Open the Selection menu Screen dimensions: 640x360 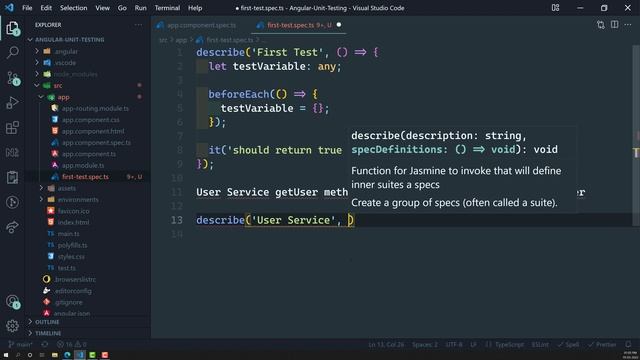pyautogui.click(x=73, y=8)
